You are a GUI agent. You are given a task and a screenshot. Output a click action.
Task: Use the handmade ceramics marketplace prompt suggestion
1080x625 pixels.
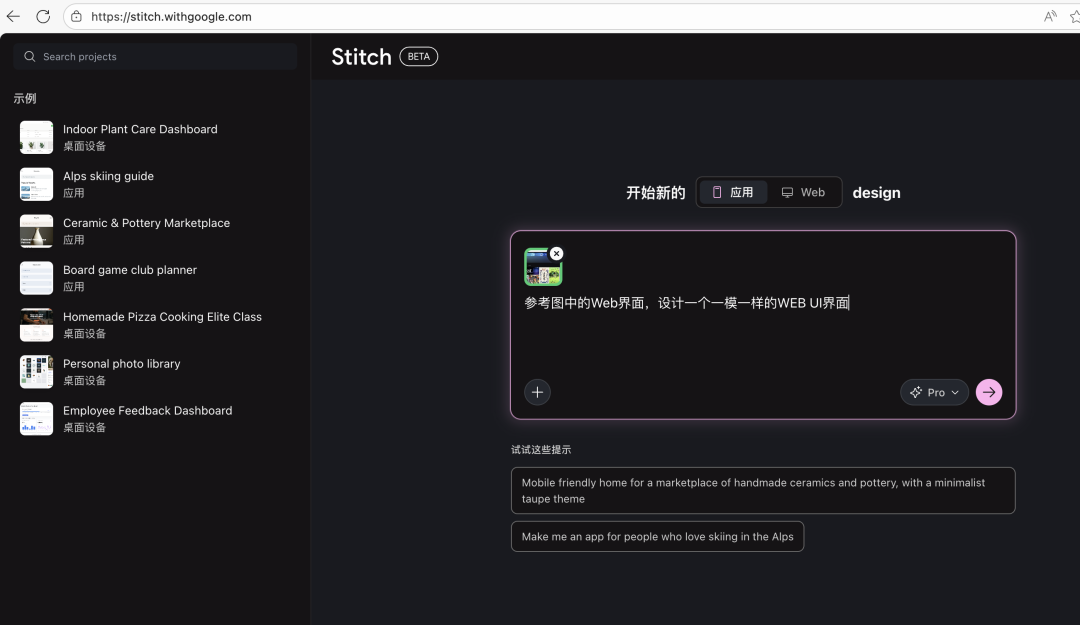pos(762,490)
